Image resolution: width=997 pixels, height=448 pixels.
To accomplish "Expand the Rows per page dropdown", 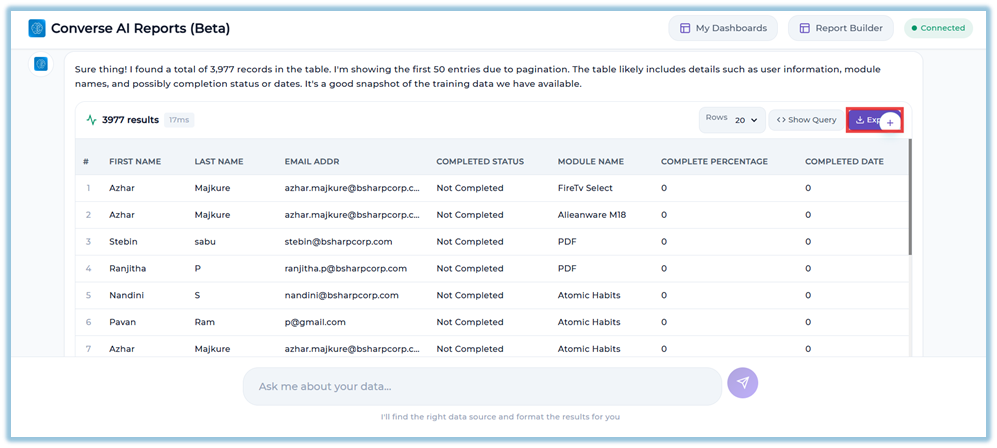I will click(746, 120).
